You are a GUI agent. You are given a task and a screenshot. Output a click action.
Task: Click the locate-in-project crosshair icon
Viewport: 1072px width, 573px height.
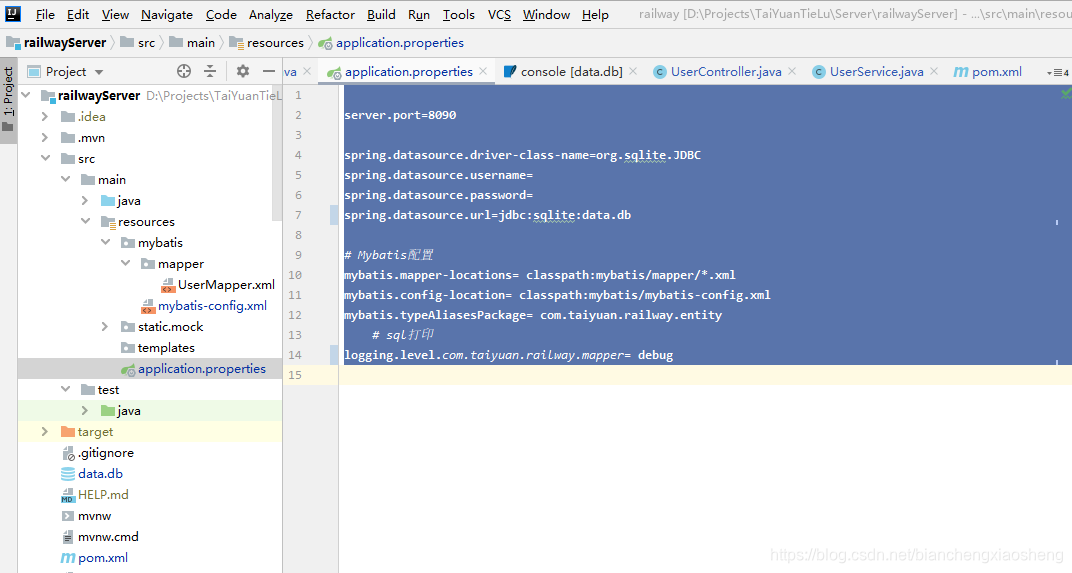tap(183, 71)
